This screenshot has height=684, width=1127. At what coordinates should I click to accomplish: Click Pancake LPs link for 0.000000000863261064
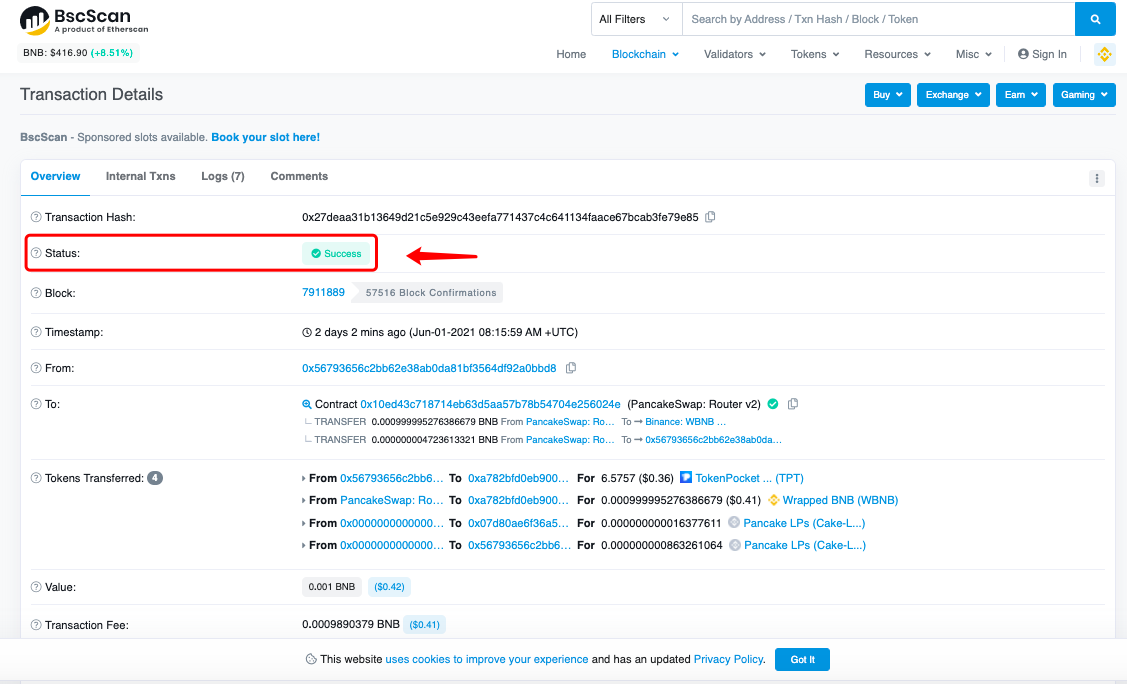(x=805, y=545)
